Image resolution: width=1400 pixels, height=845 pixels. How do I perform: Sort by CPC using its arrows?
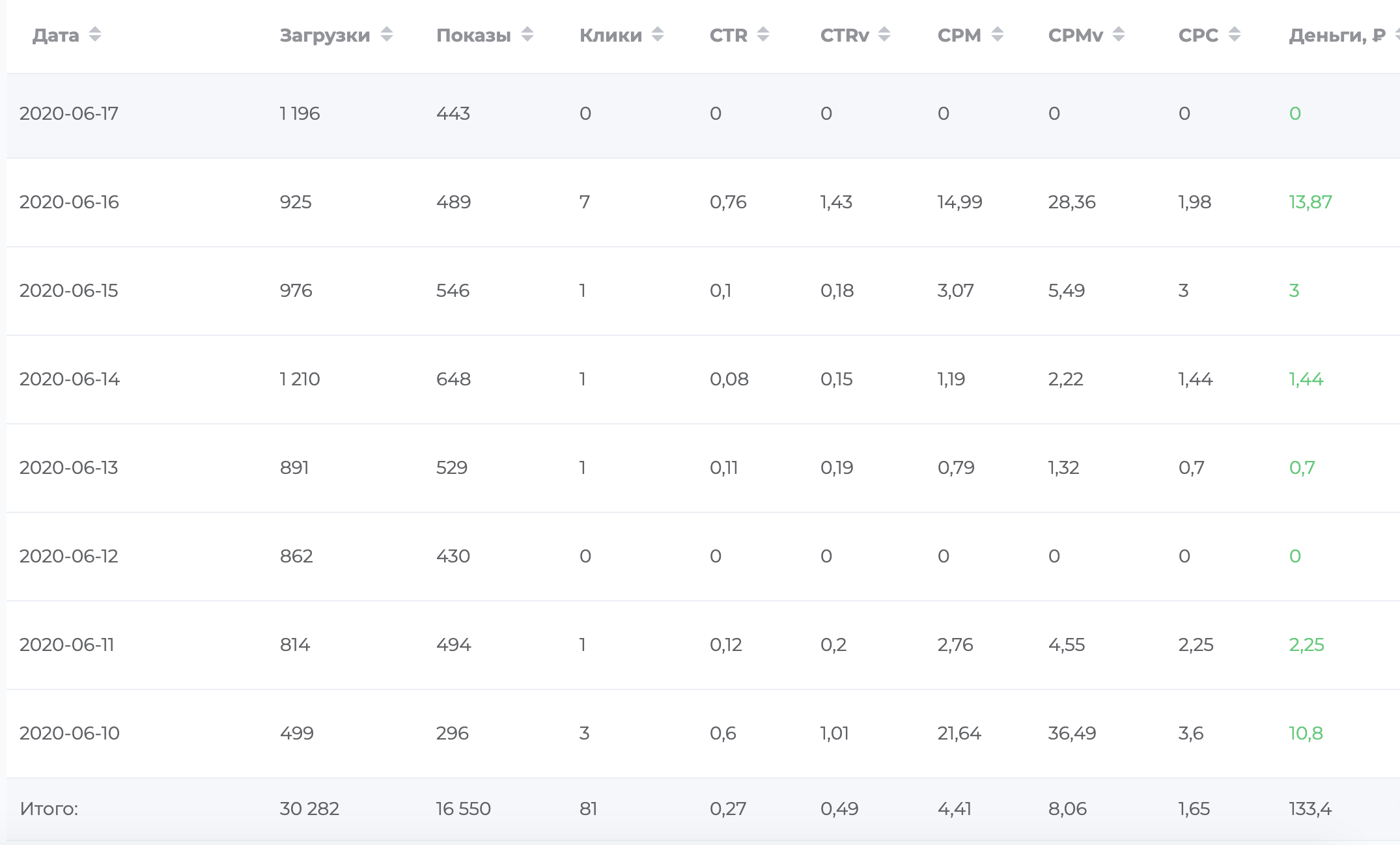pos(1235,35)
